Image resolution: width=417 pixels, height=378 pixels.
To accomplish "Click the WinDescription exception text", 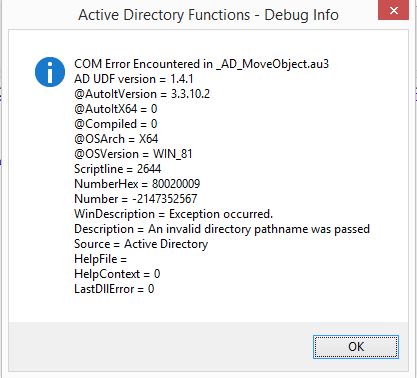I will click(173, 214).
